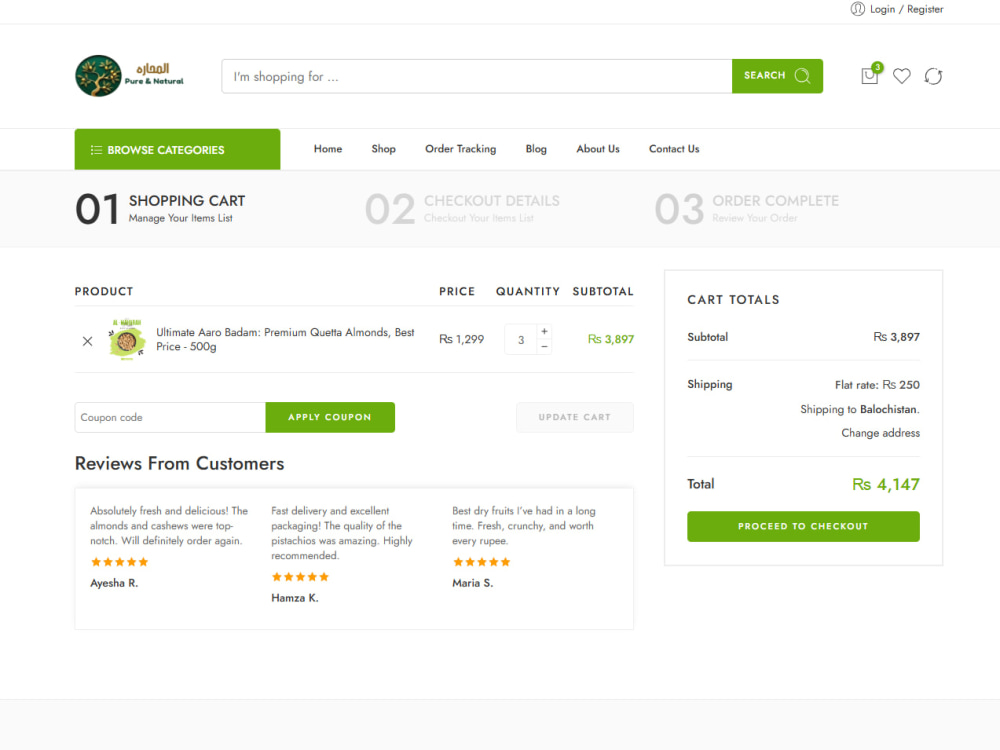Click the Flat rate: Rs 250 text
The image size is (1000, 750).
pyautogui.click(x=877, y=385)
